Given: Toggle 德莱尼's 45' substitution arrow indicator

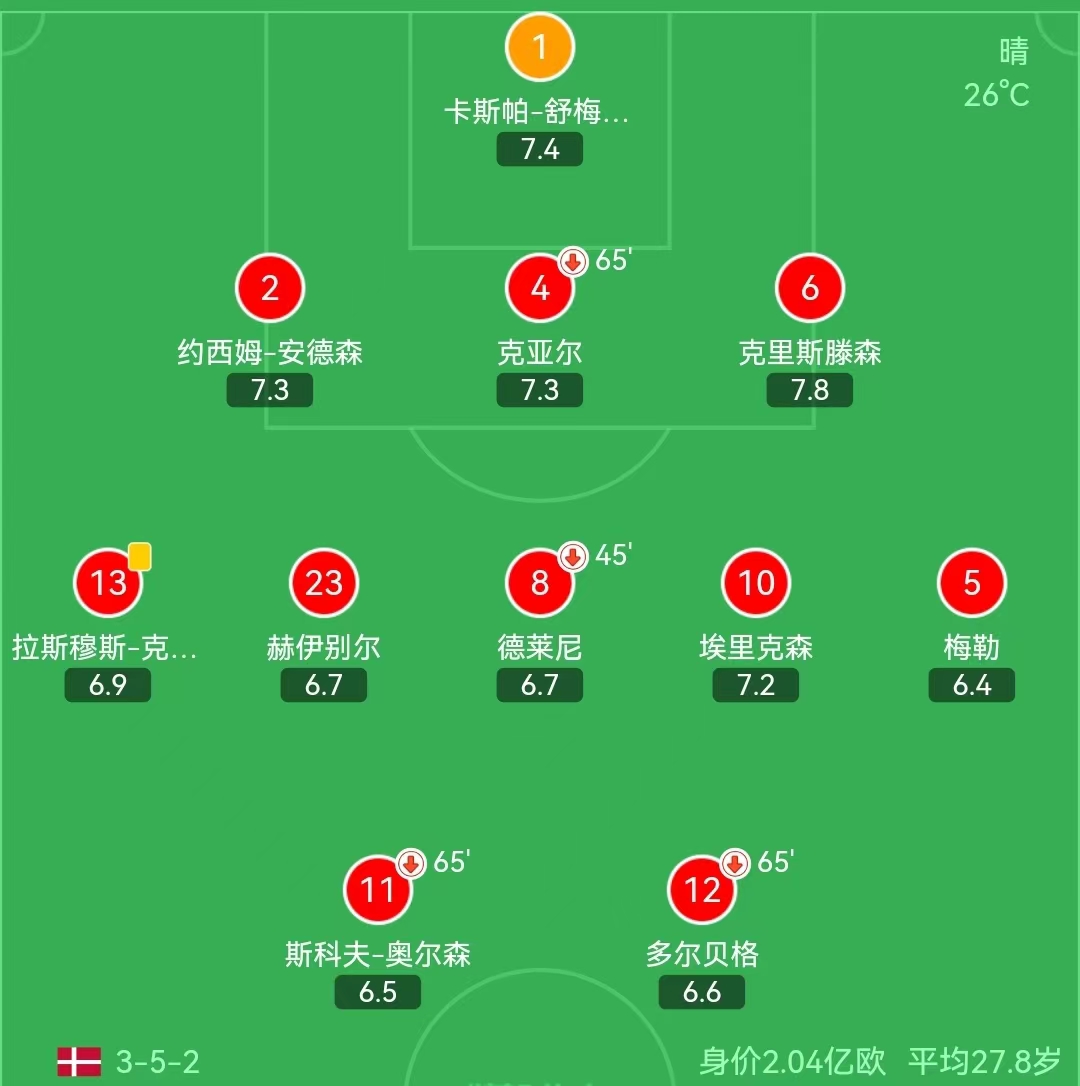Looking at the screenshot, I should point(571,557).
